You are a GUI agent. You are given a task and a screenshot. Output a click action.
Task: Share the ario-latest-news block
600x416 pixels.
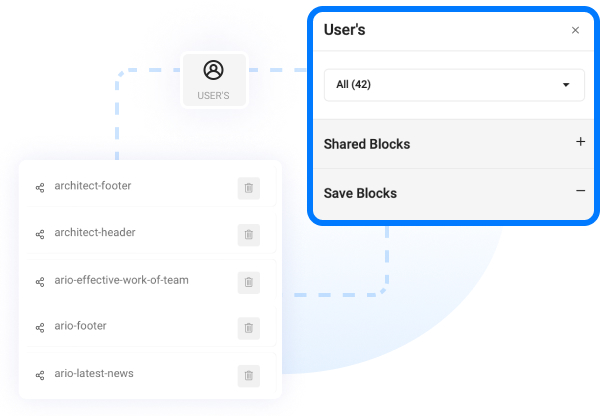point(40,375)
